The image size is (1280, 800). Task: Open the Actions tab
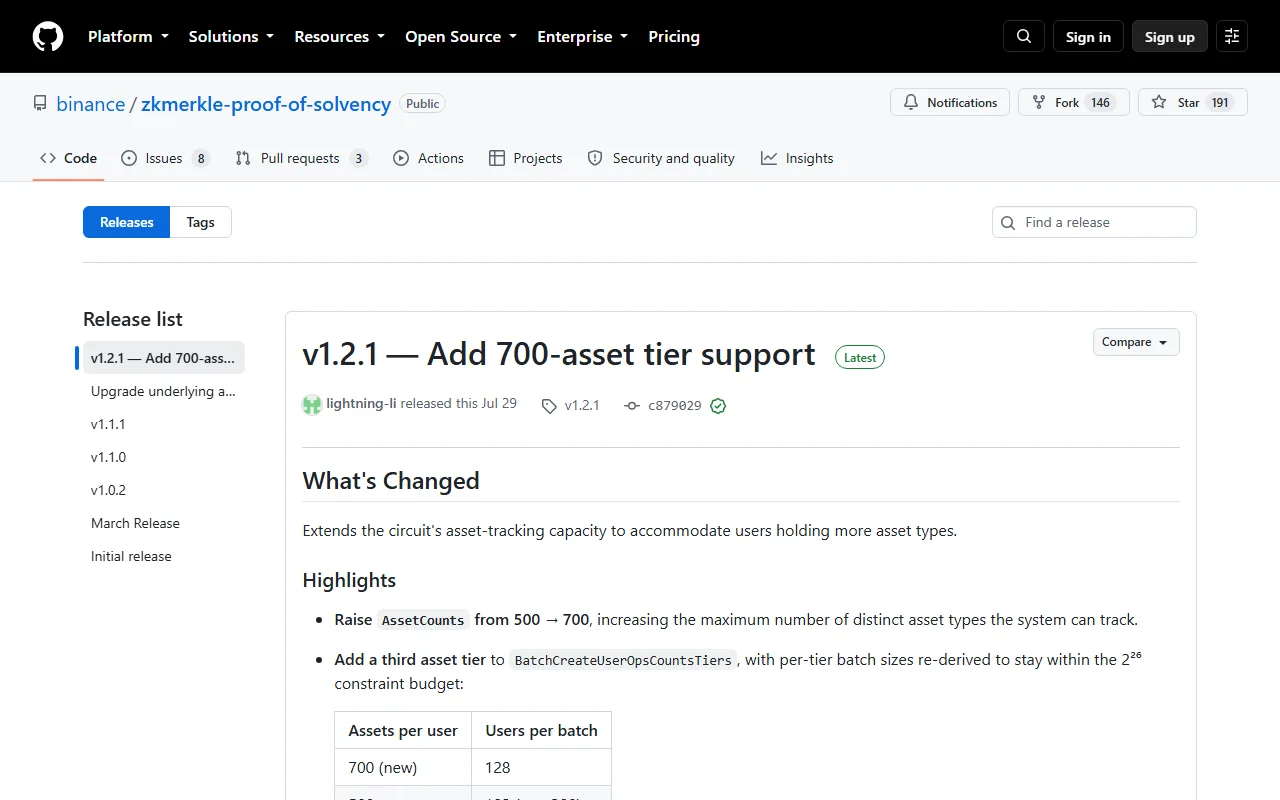[428, 158]
